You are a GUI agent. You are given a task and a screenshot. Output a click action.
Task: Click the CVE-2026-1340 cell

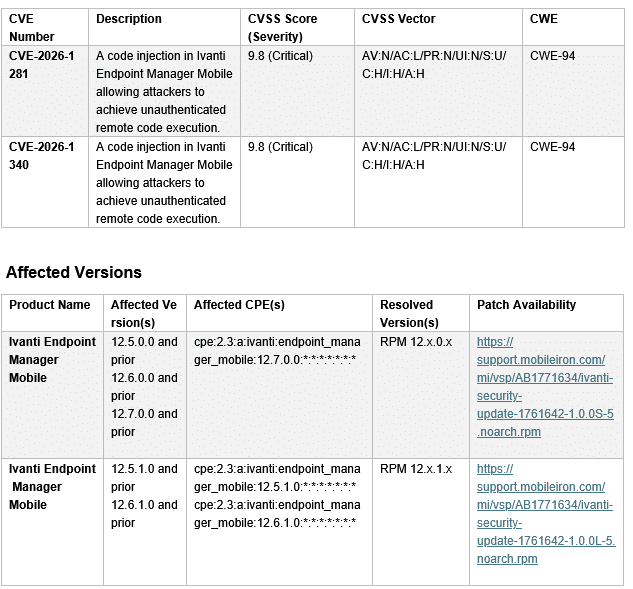[42, 156]
